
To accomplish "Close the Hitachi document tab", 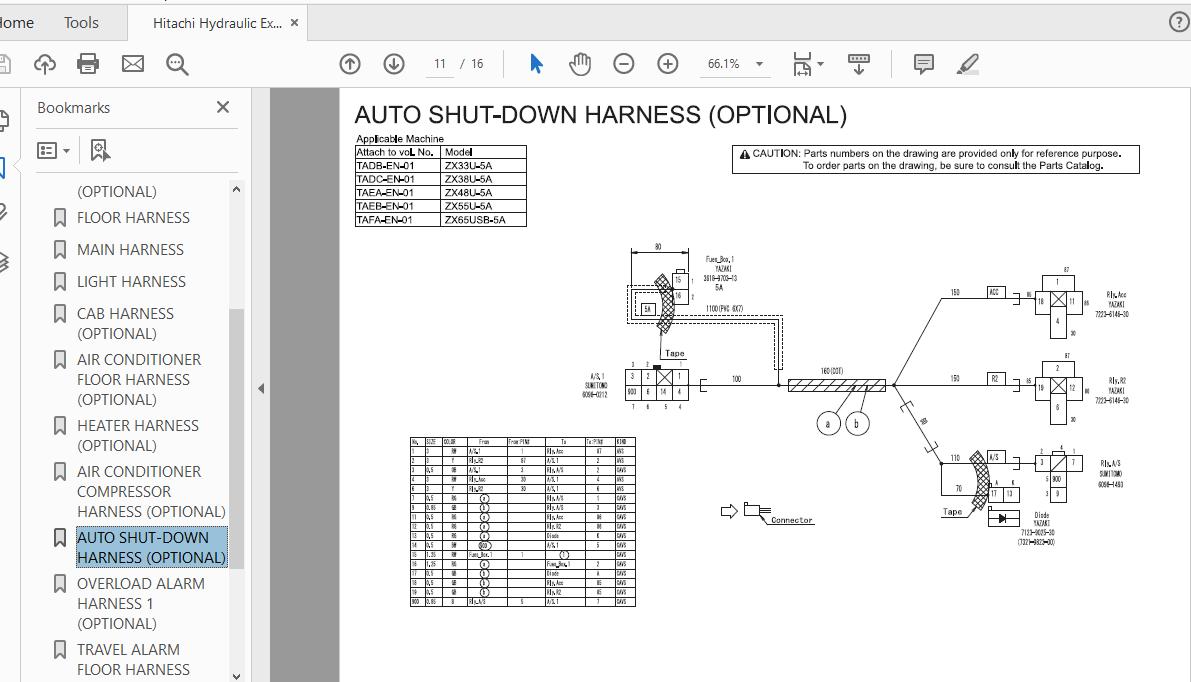I will [x=294, y=23].
